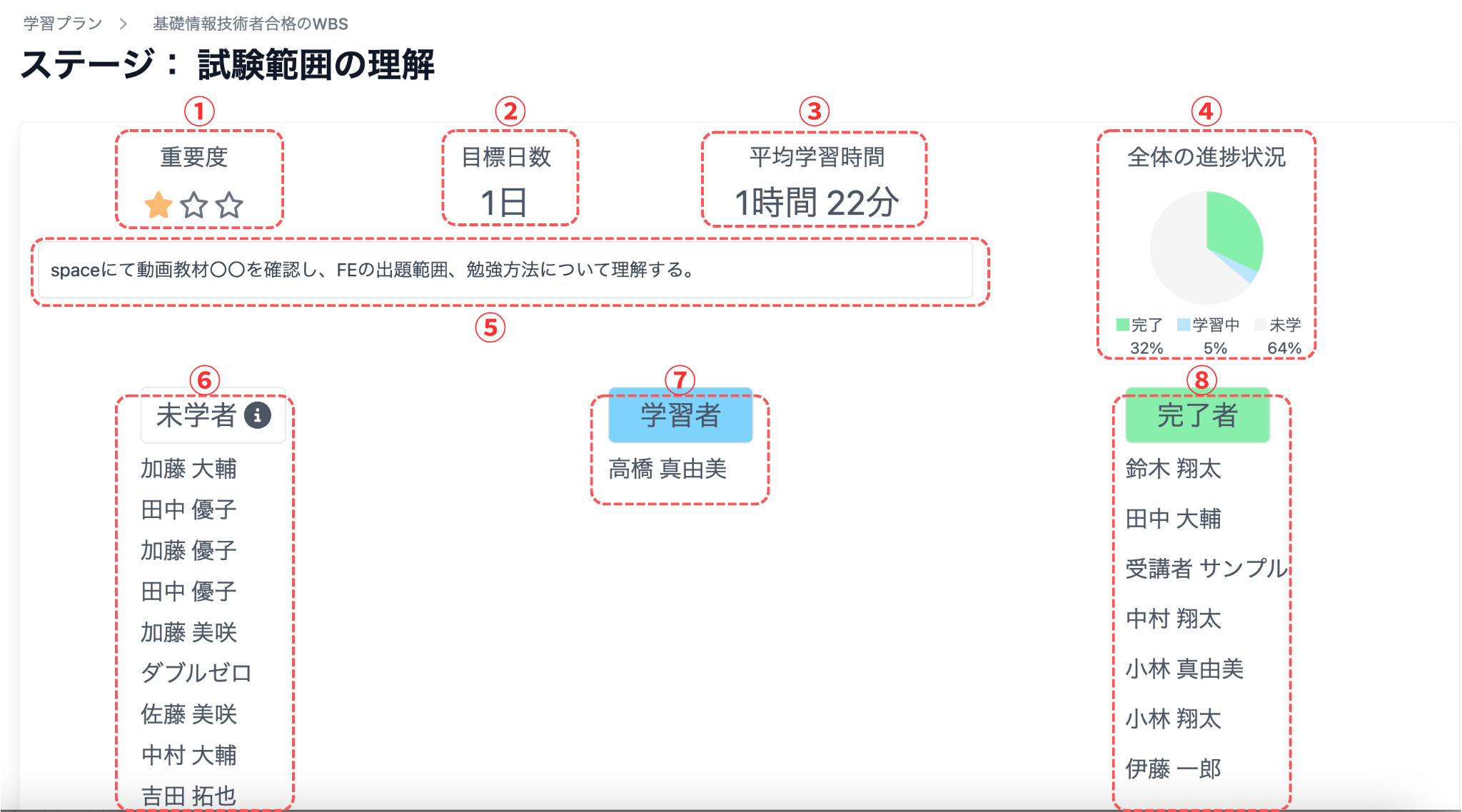
Task: Open the 学習プラン breadcrumb link
Action: (63, 24)
